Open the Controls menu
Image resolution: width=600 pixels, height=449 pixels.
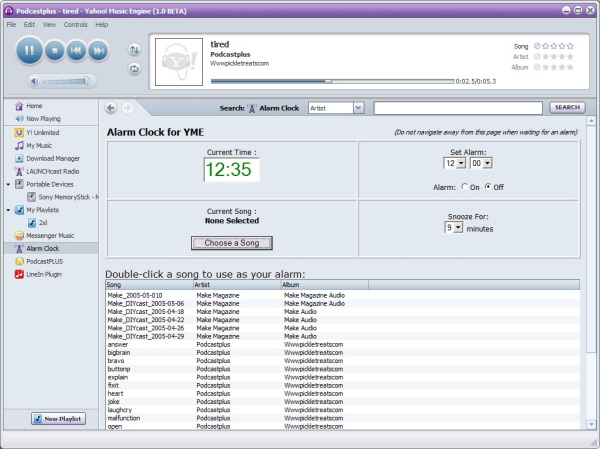(75, 24)
